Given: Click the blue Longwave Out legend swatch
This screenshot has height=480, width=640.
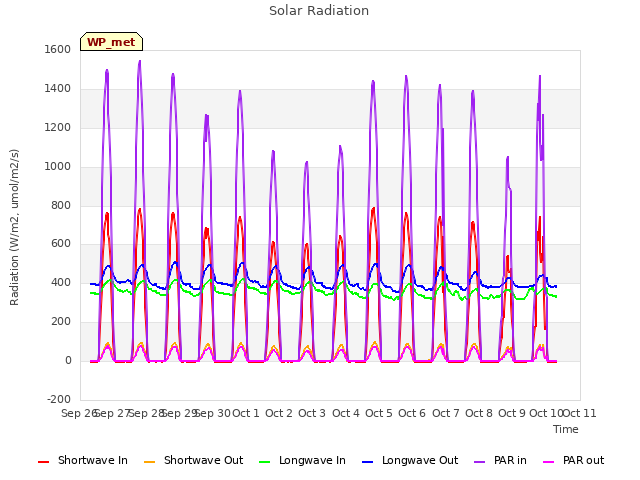Looking at the screenshot, I should [x=368, y=462].
